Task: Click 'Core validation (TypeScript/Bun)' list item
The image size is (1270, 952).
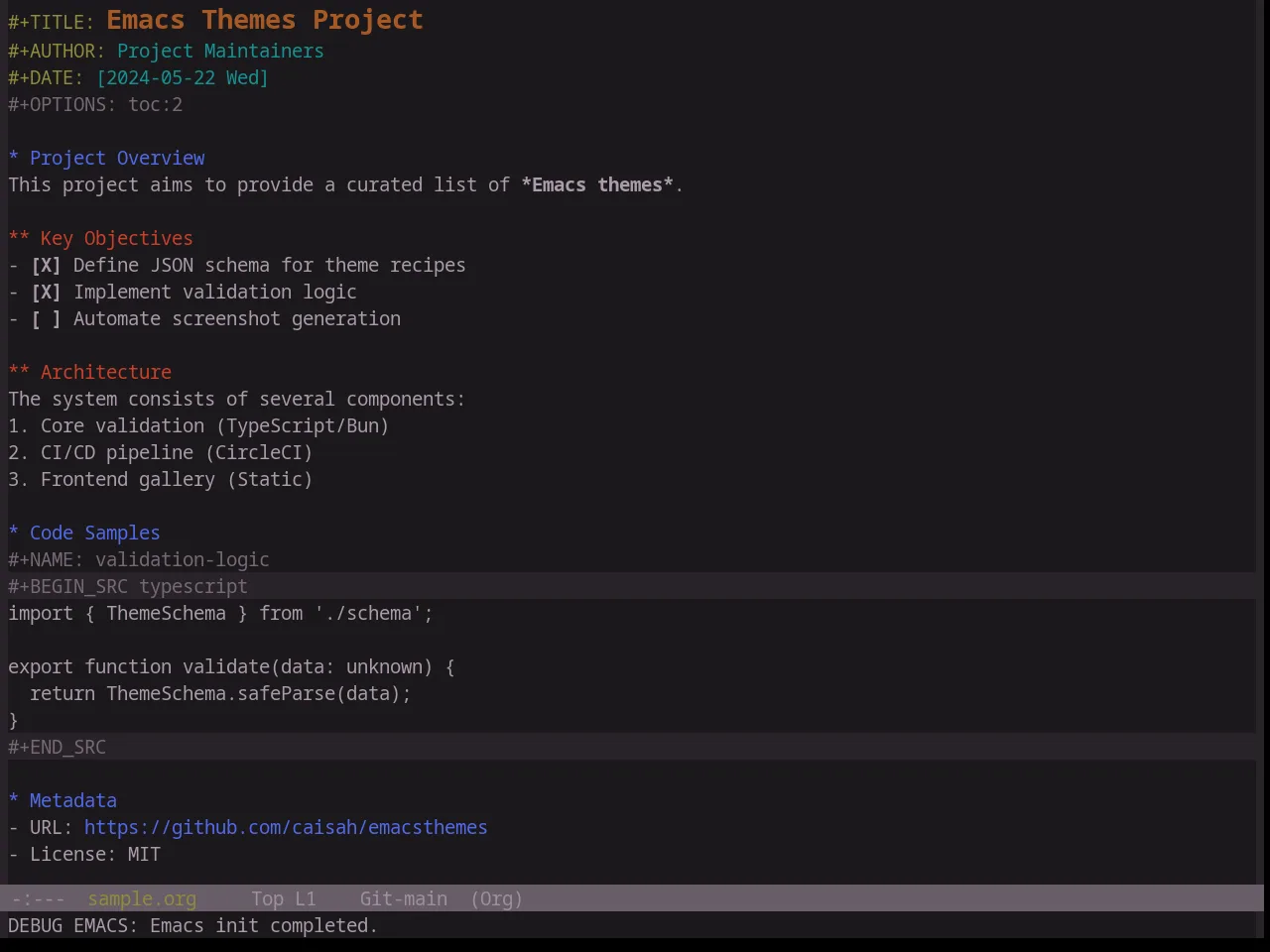Action: pos(198,425)
